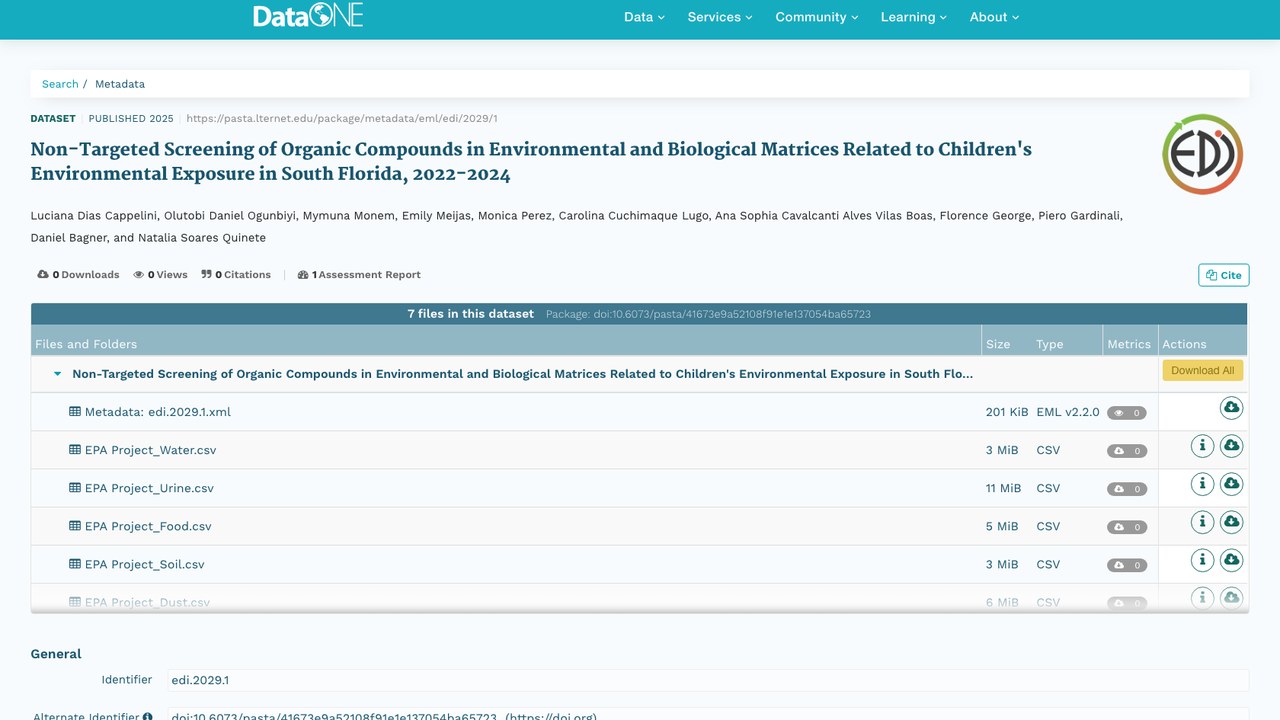Screen dimensions: 1280x720
Task: Click the Cite button
Action: (x=1224, y=275)
